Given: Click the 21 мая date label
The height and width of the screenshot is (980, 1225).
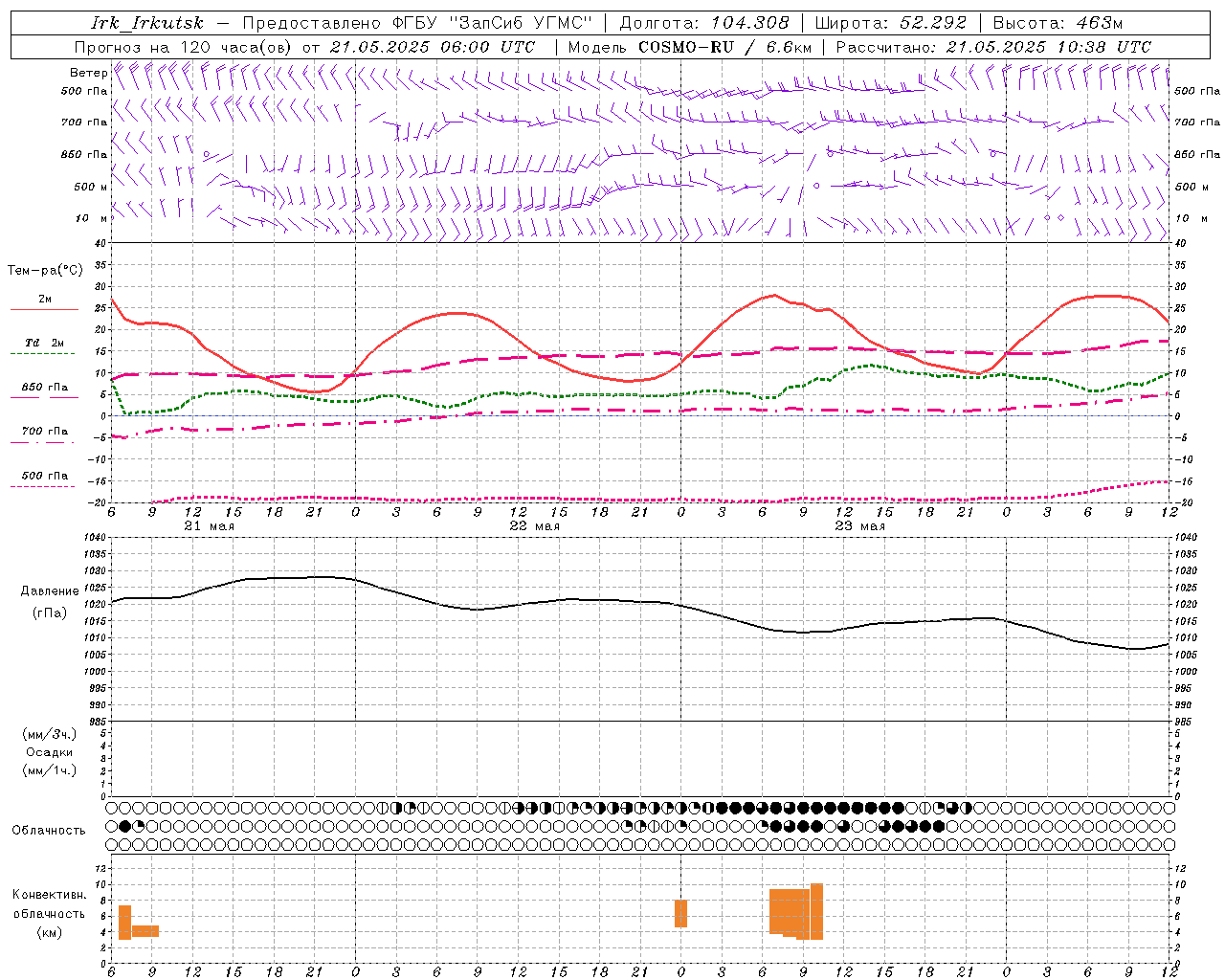Looking at the screenshot, I should (x=209, y=526).
